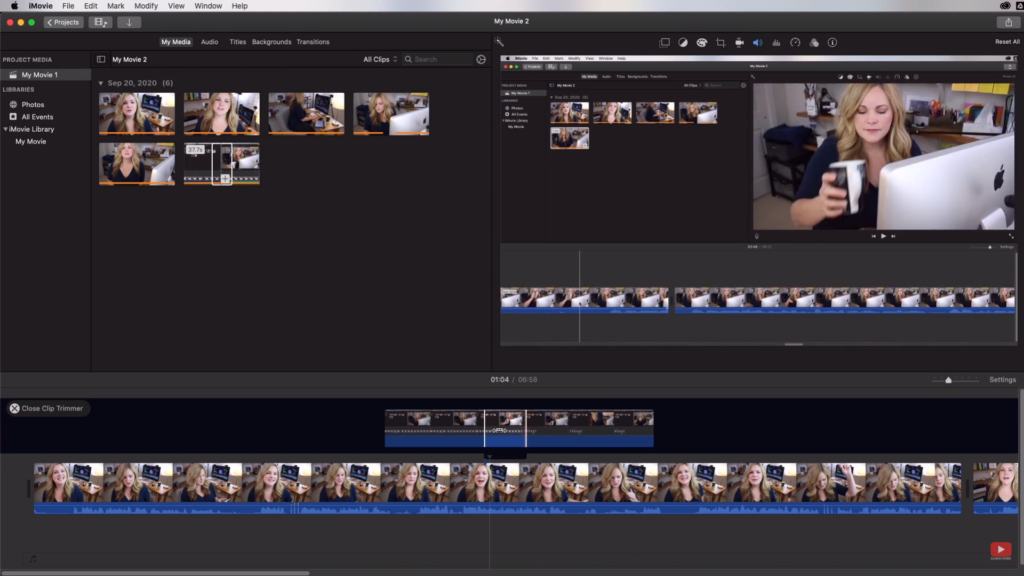Select the last partially visible timeline clip
This screenshot has width=1024, height=576.
tap(995, 488)
